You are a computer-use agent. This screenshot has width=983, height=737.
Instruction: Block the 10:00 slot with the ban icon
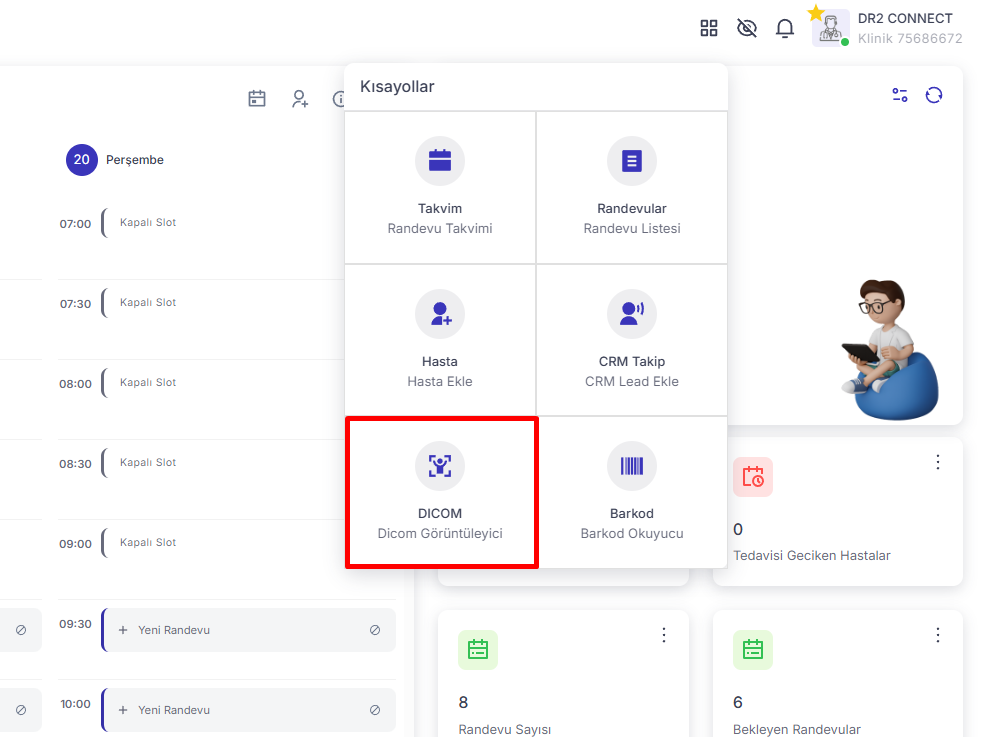375,710
